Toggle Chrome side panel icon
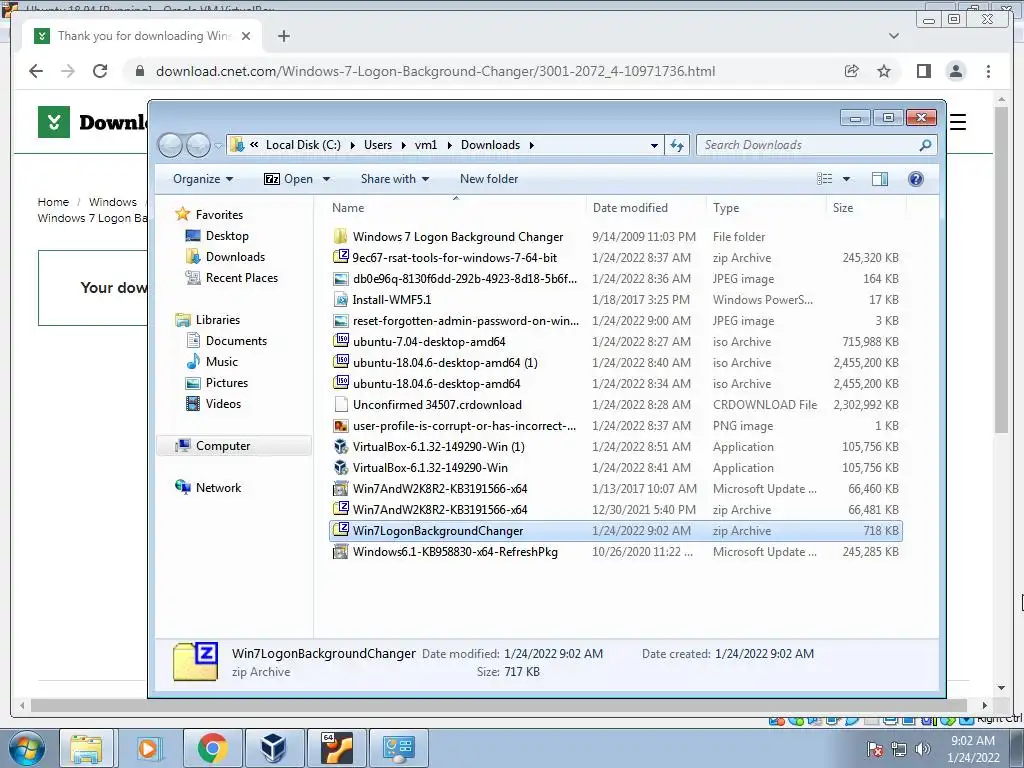 point(923,71)
